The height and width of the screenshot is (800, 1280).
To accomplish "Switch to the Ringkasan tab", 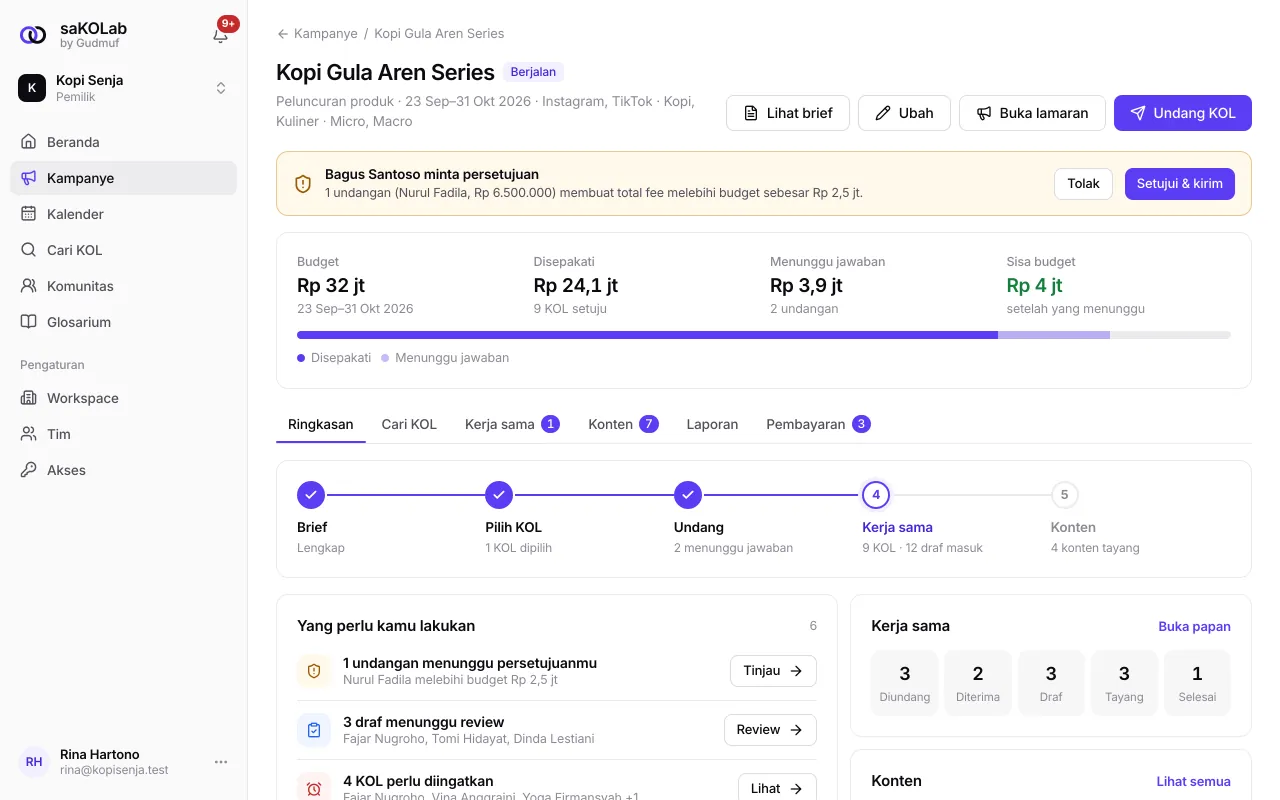I will click(321, 424).
